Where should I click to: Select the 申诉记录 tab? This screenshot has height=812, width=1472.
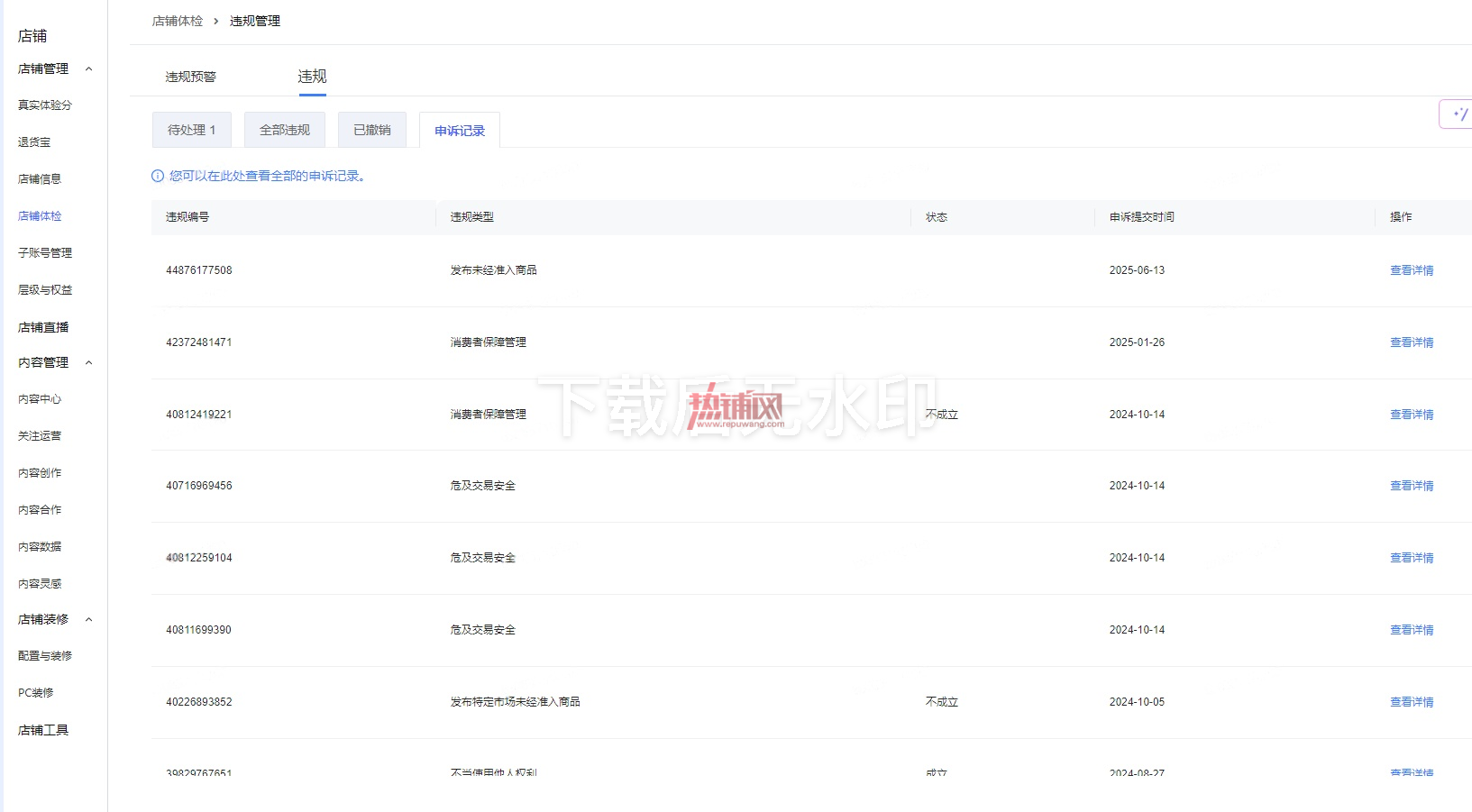[x=460, y=131]
